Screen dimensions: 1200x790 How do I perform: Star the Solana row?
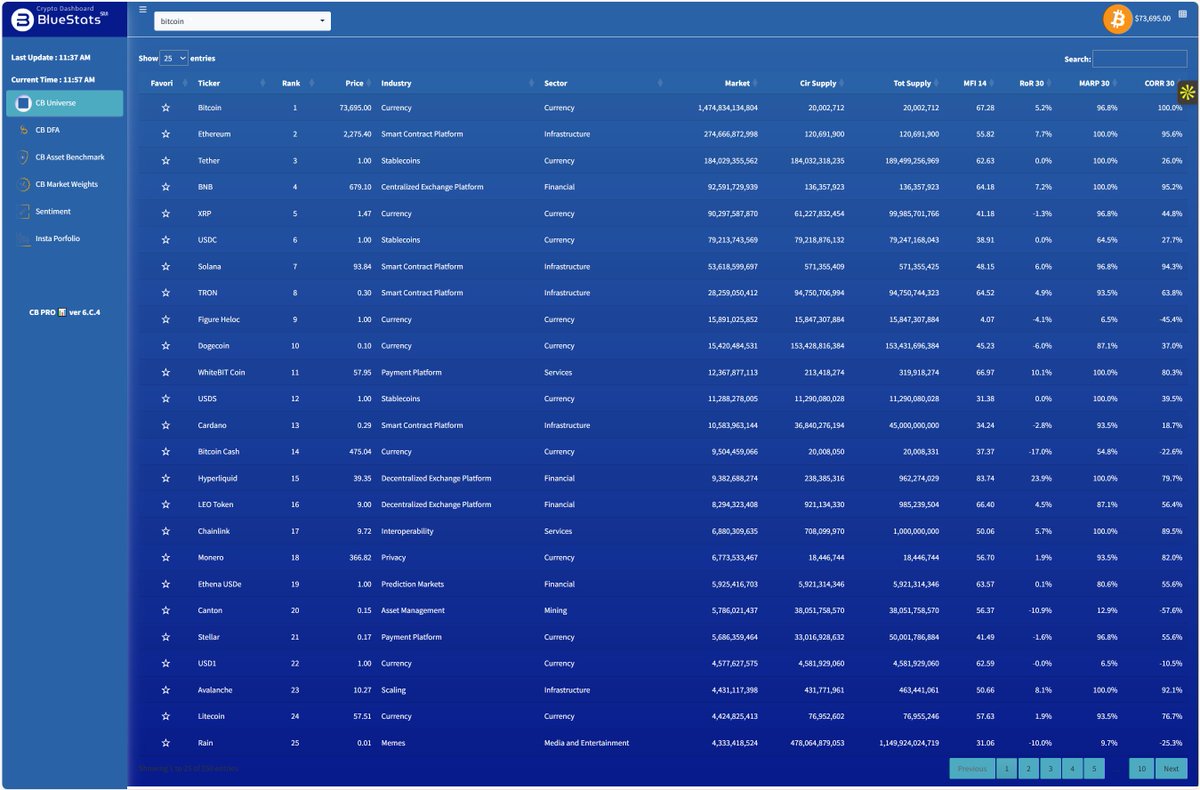click(166, 266)
